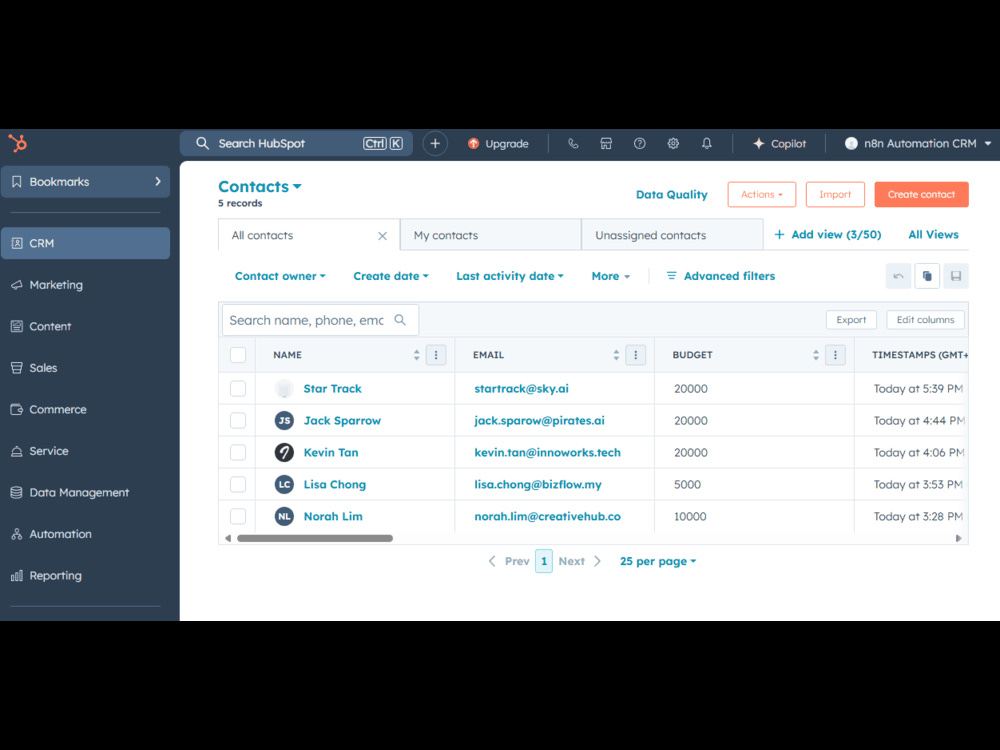The width and height of the screenshot is (1000, 750).
Task: Expand the Bookmarks sidebar section
Action: pyautogui.click(x=85, y=182)
